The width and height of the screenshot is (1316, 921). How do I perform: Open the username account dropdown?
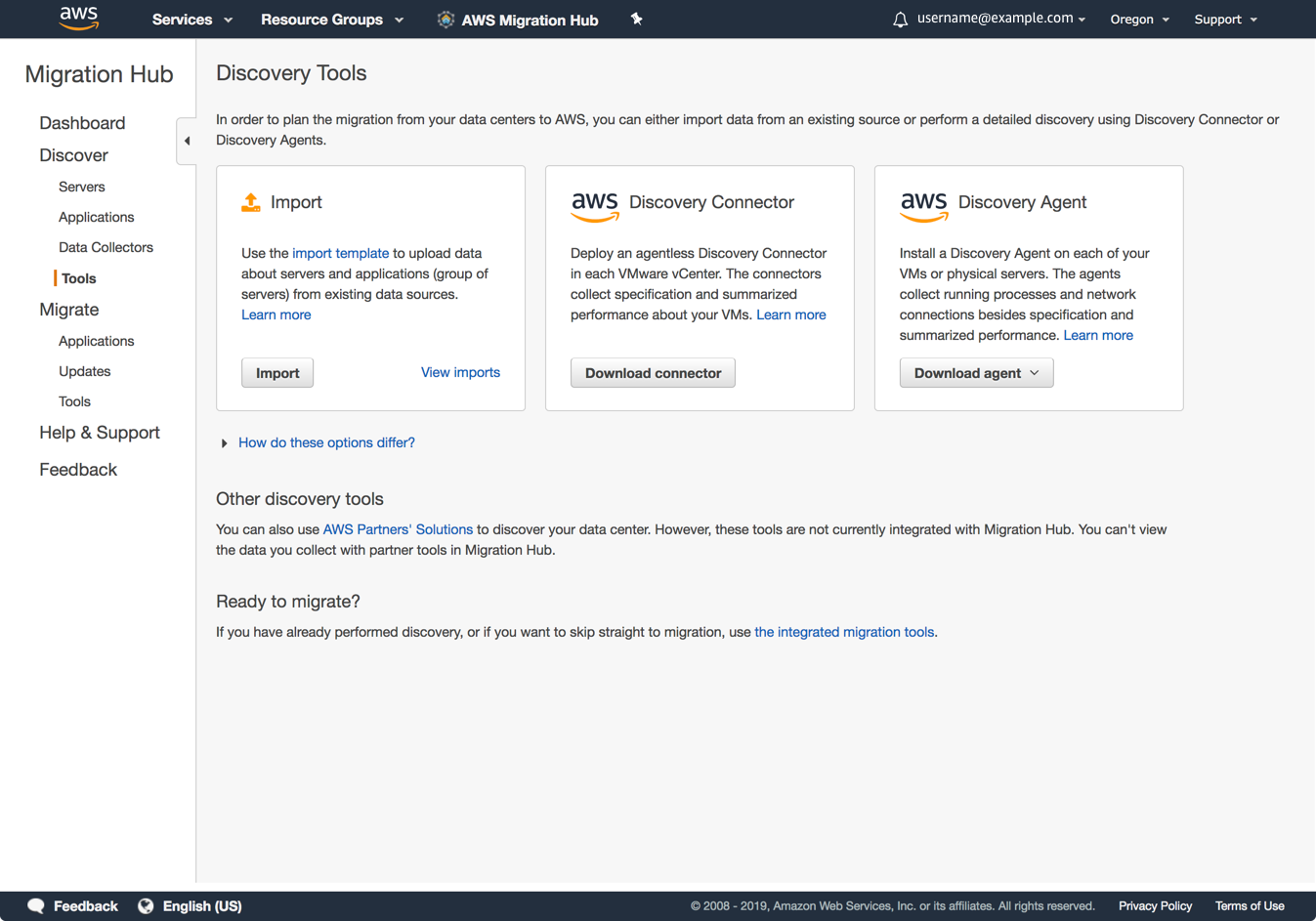tap(1001, 19)
